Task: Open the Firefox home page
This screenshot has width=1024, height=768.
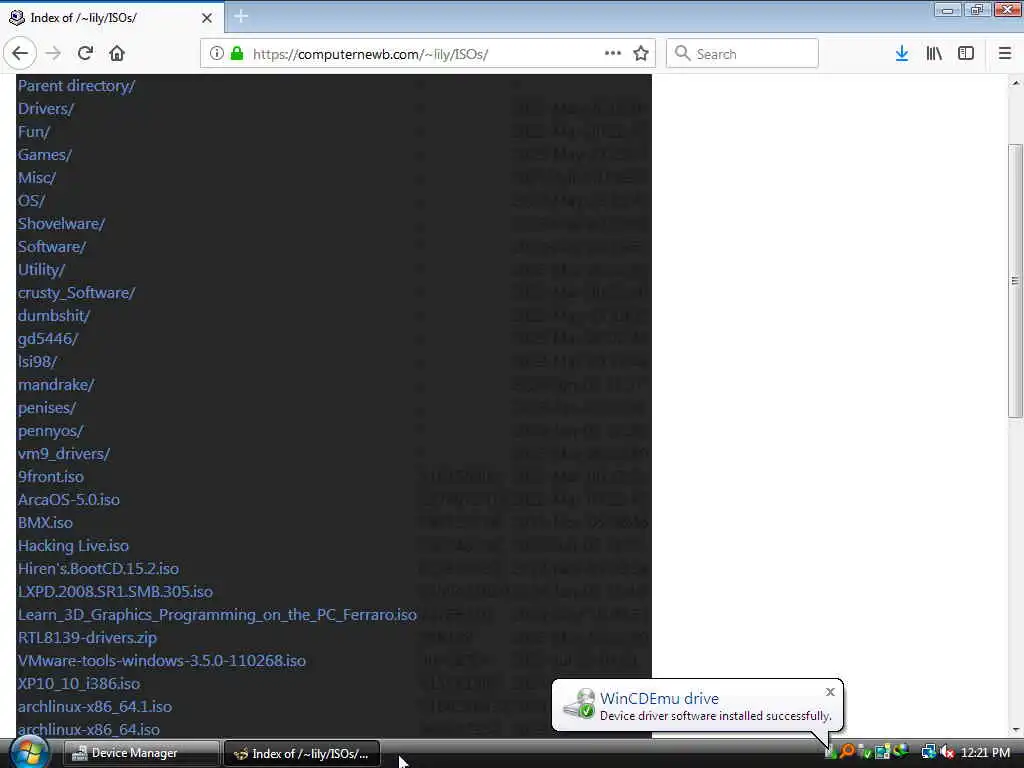Action: tap(117, 54)
